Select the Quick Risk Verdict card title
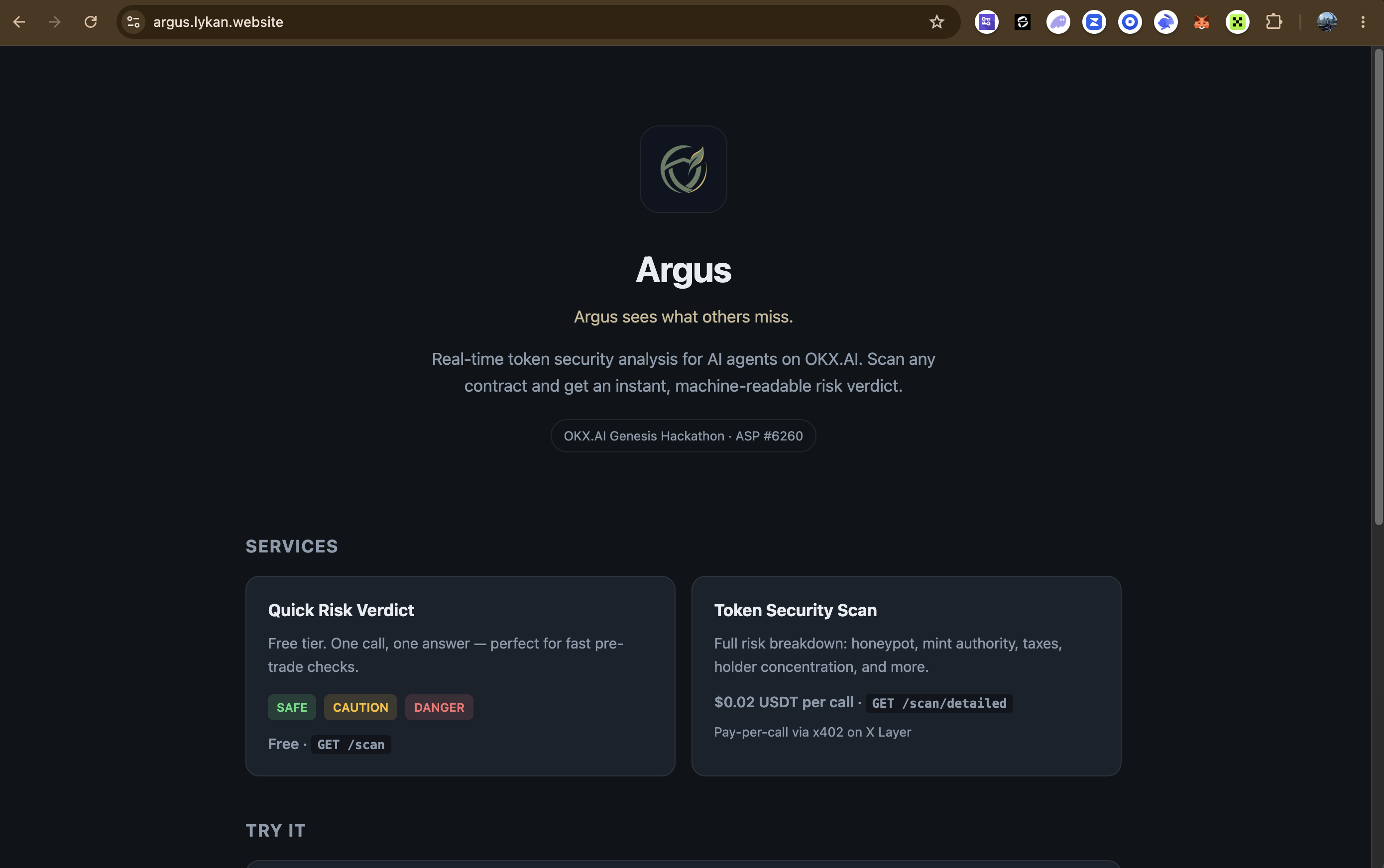The height and width of the screenshot is (868, 1384). point(341,610)
